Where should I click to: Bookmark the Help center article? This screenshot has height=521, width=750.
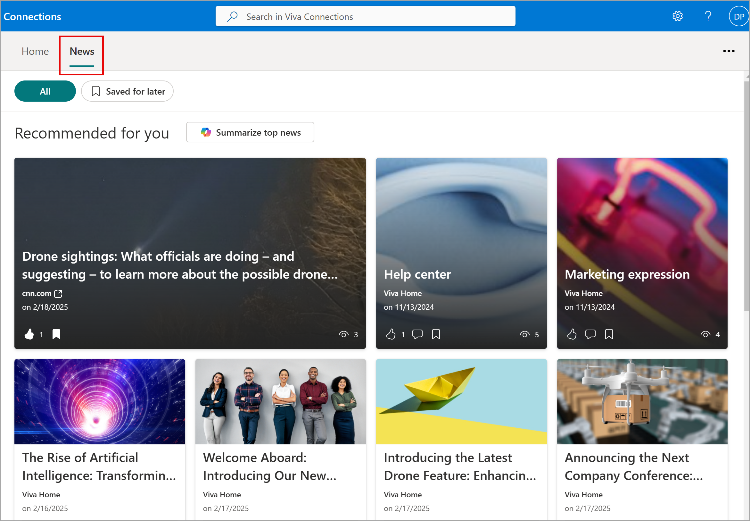pyautogui.click(x=436, y=334)
